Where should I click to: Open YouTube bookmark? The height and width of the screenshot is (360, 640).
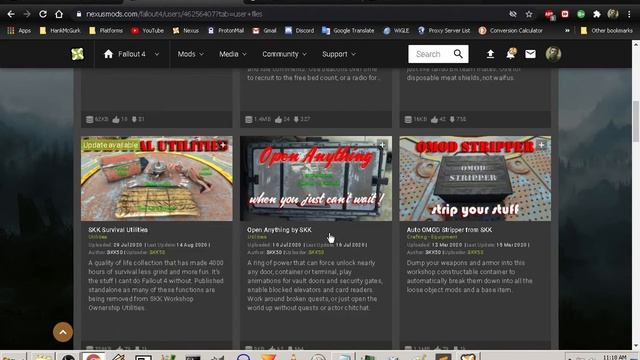point(147,31)
